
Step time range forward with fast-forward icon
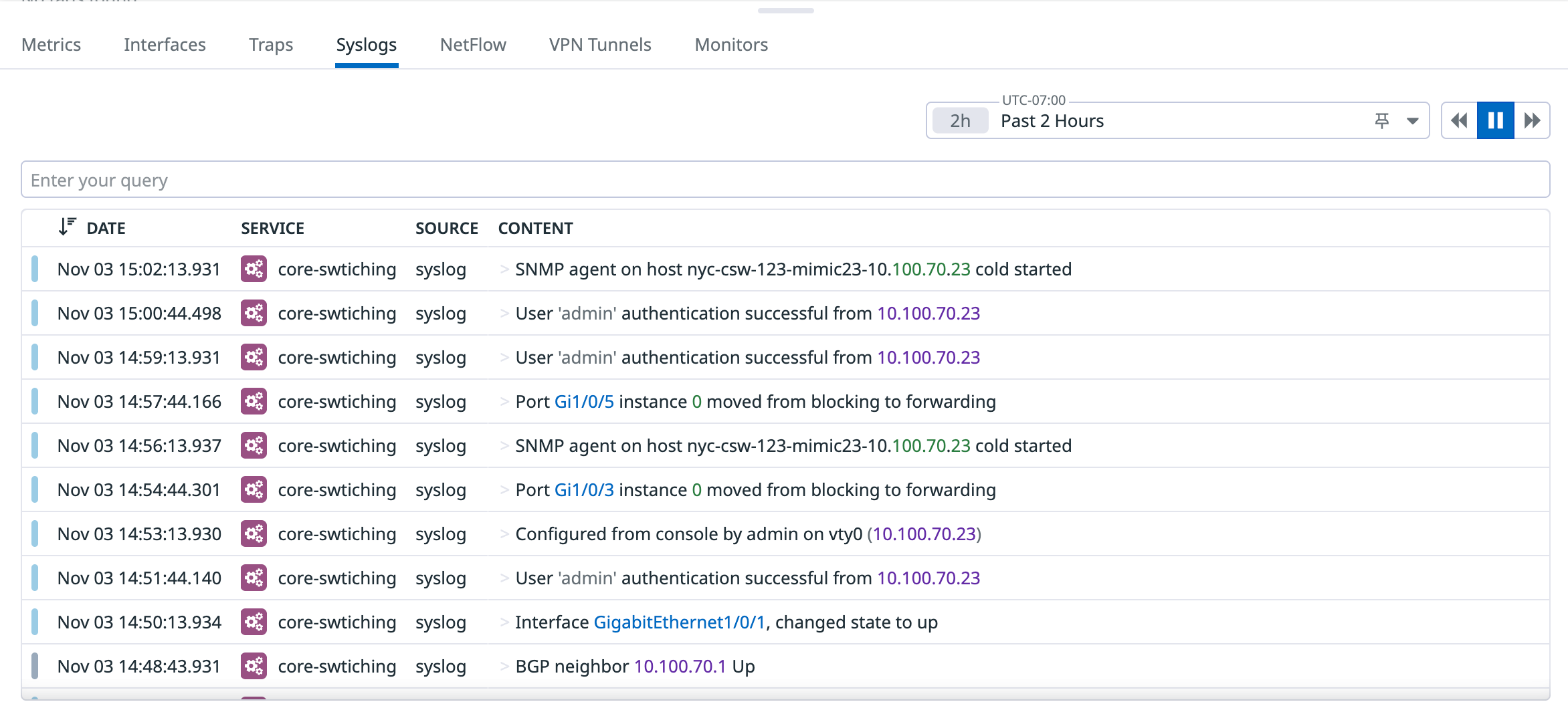(1532, 121)
